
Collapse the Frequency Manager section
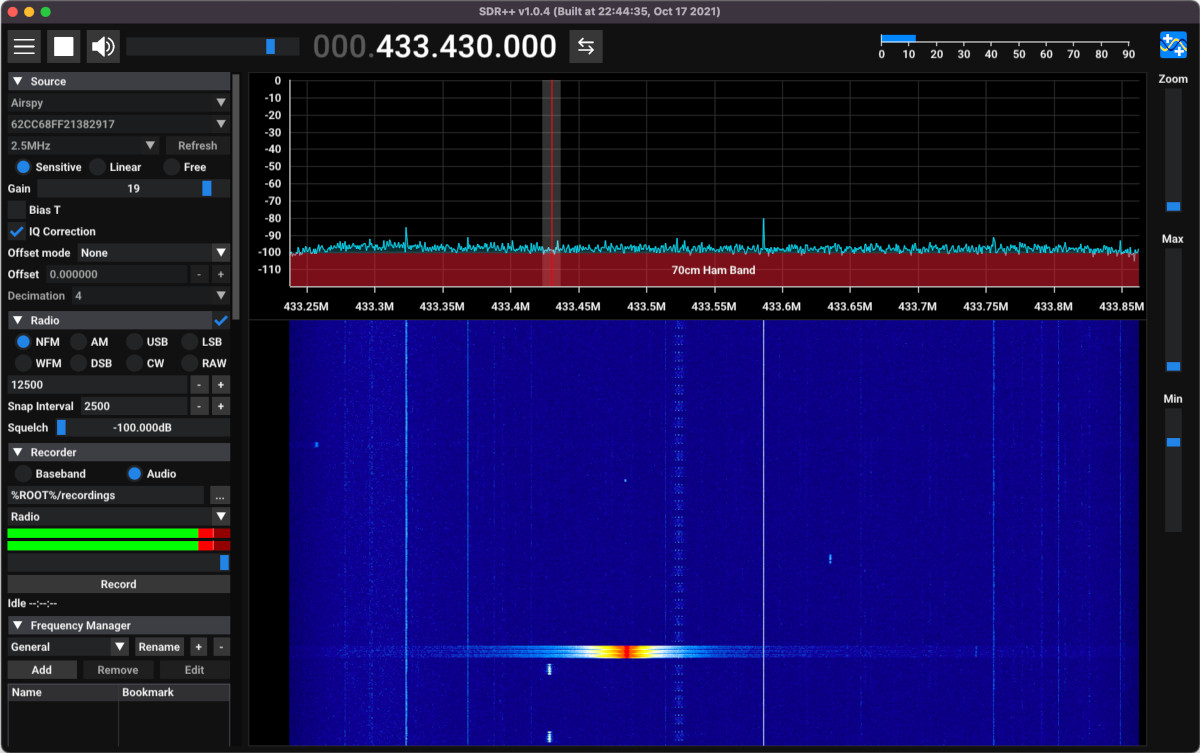click(x=118, y=625)
